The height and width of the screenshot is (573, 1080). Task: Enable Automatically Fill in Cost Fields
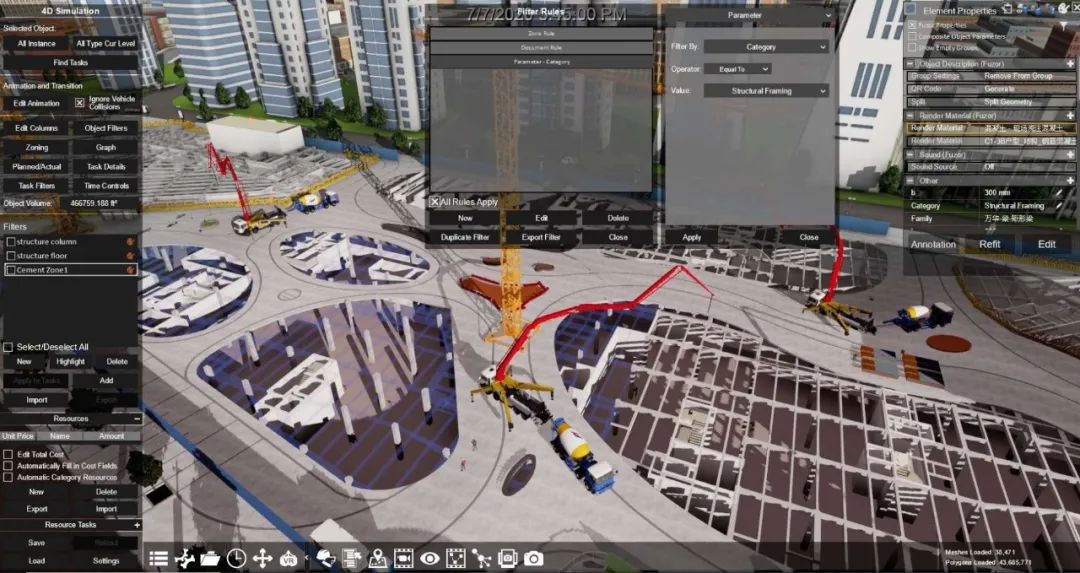tap(8, 466)
